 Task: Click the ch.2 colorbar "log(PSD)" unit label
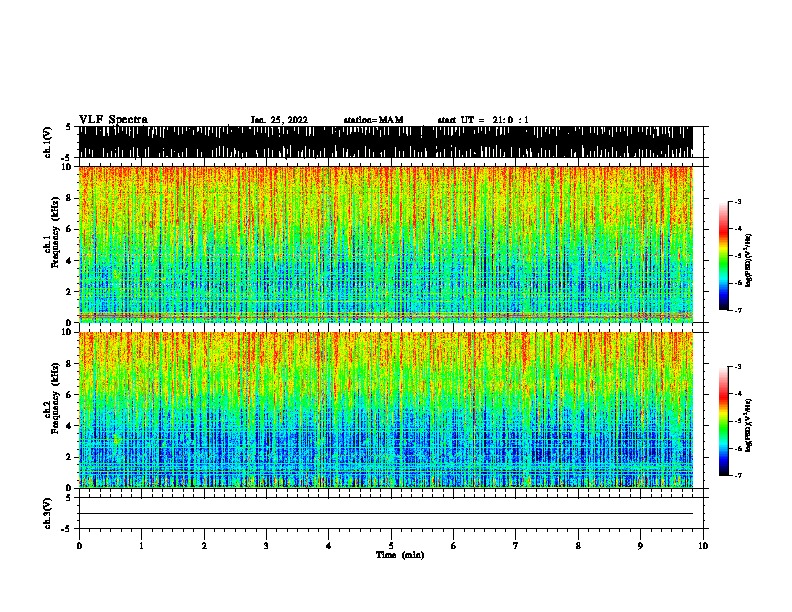[x=748, y=425]
